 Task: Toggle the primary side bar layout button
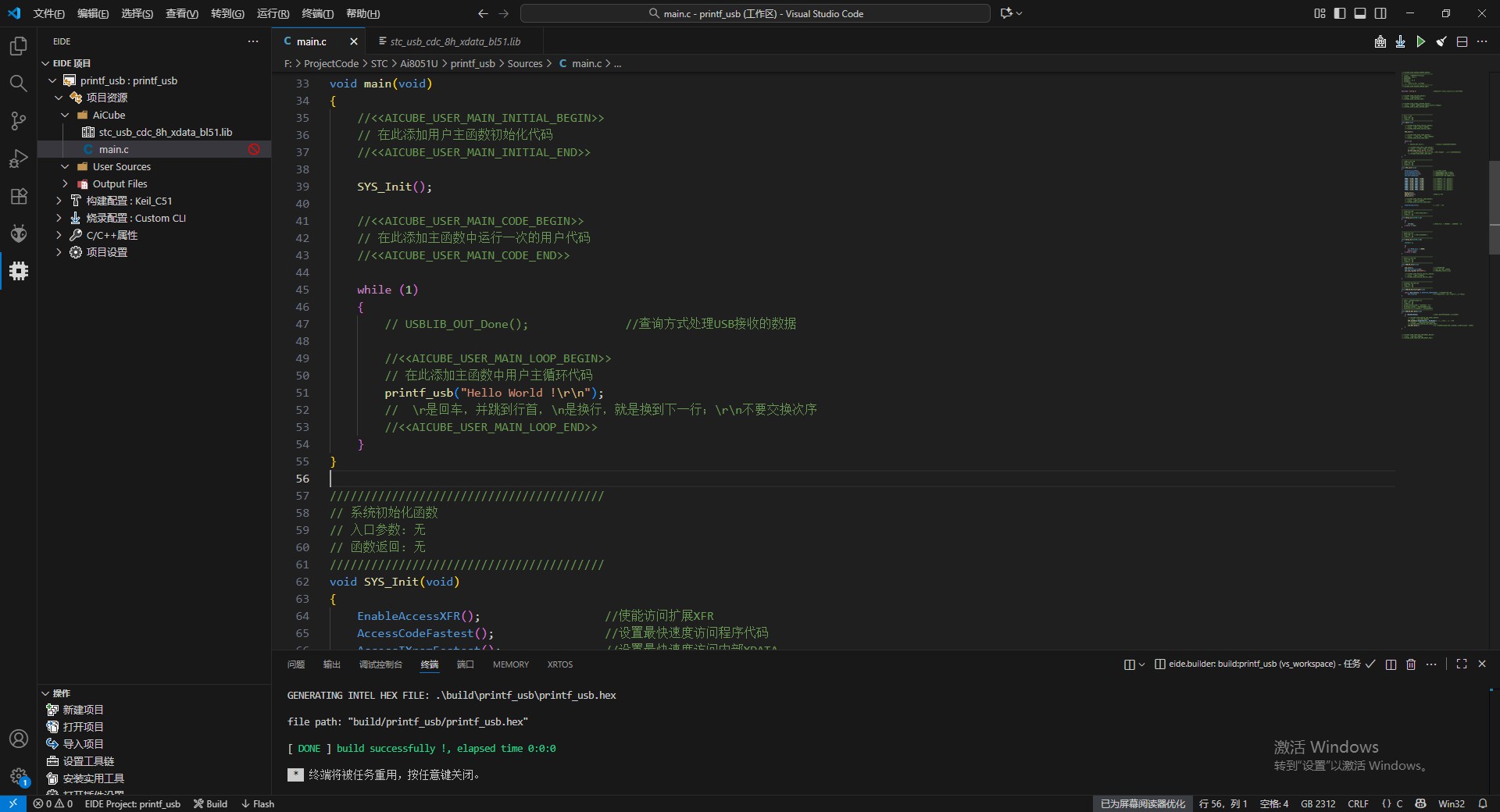1340,13
